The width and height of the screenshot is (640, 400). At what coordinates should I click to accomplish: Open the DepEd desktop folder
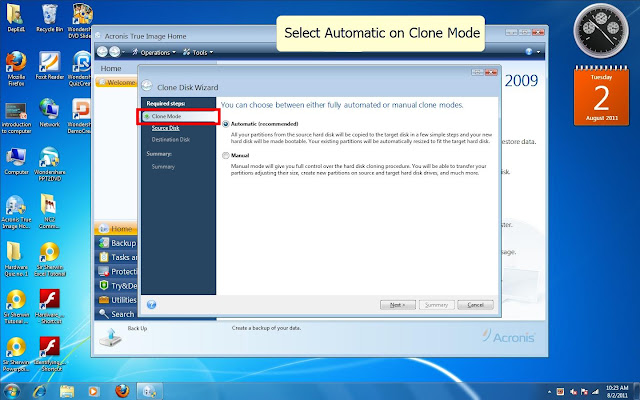(x=16, y=18)
